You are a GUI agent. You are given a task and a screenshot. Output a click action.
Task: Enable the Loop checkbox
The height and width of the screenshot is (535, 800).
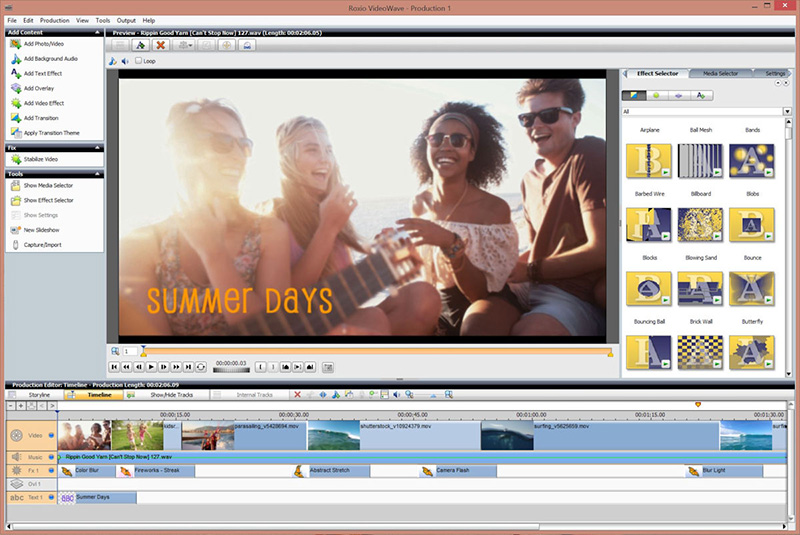[x=138, y=61]
